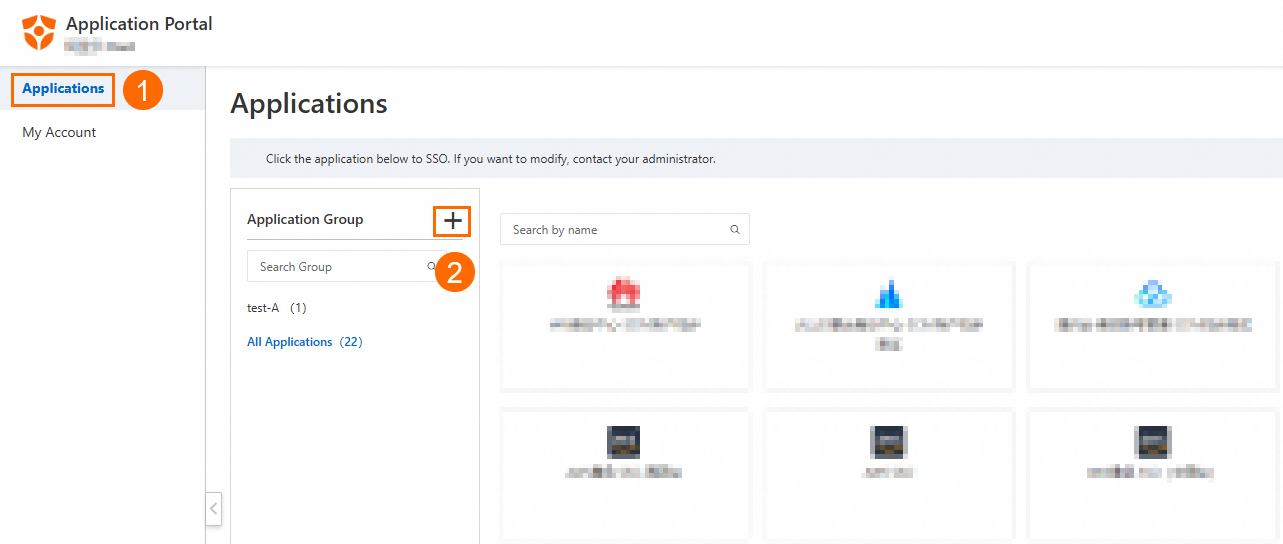This screenshot has height=544, width=1283.
Task: Click the Applications page heading
Action: 309,103
